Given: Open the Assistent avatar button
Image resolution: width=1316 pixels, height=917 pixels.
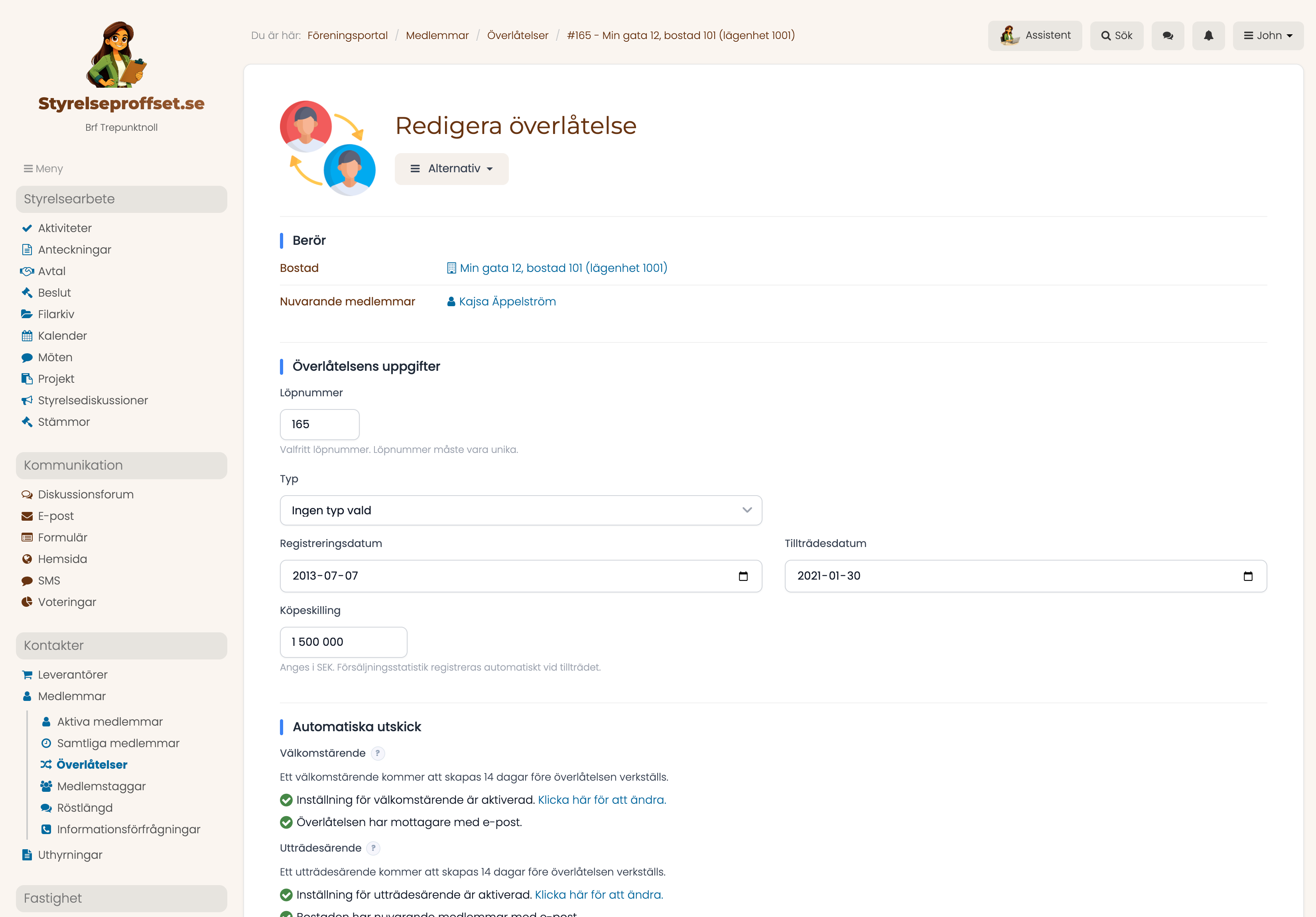Looking at the screenshot, I should pyautogui.click(x=1034, y=35).
